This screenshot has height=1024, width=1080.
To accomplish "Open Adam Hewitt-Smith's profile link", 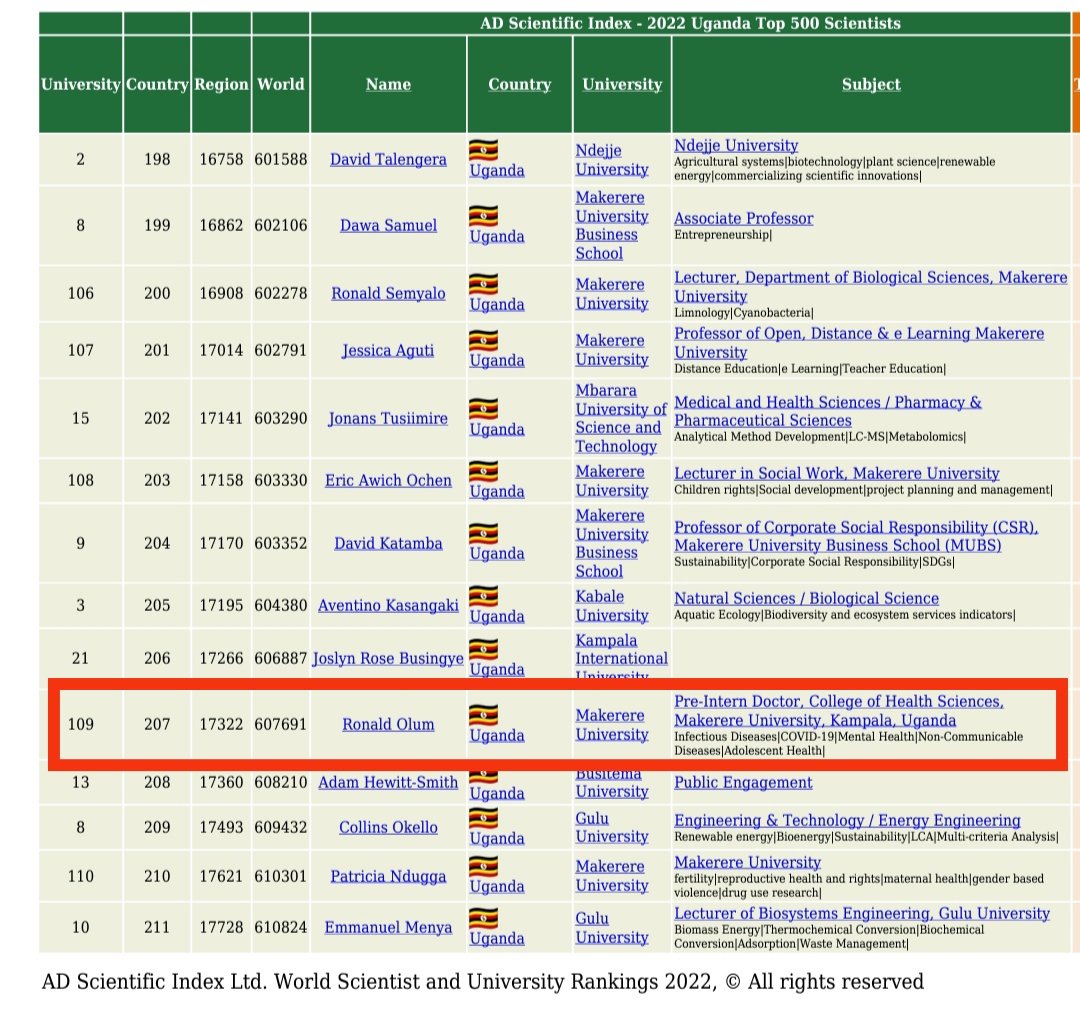I will [388, 782].
